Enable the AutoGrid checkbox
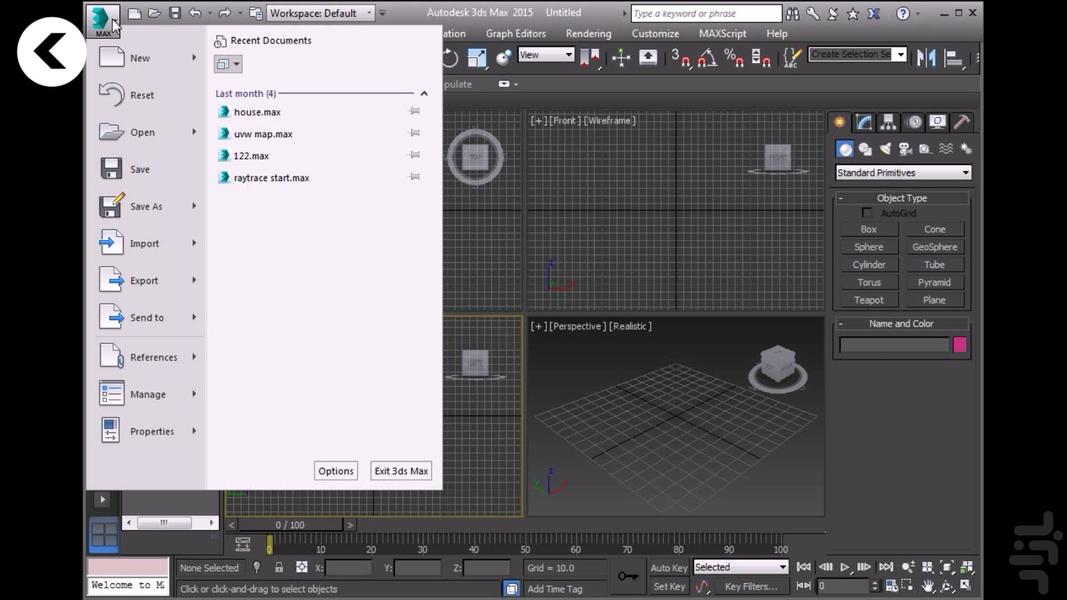Viewport: 1067px width, 600px height. (867, 213)
